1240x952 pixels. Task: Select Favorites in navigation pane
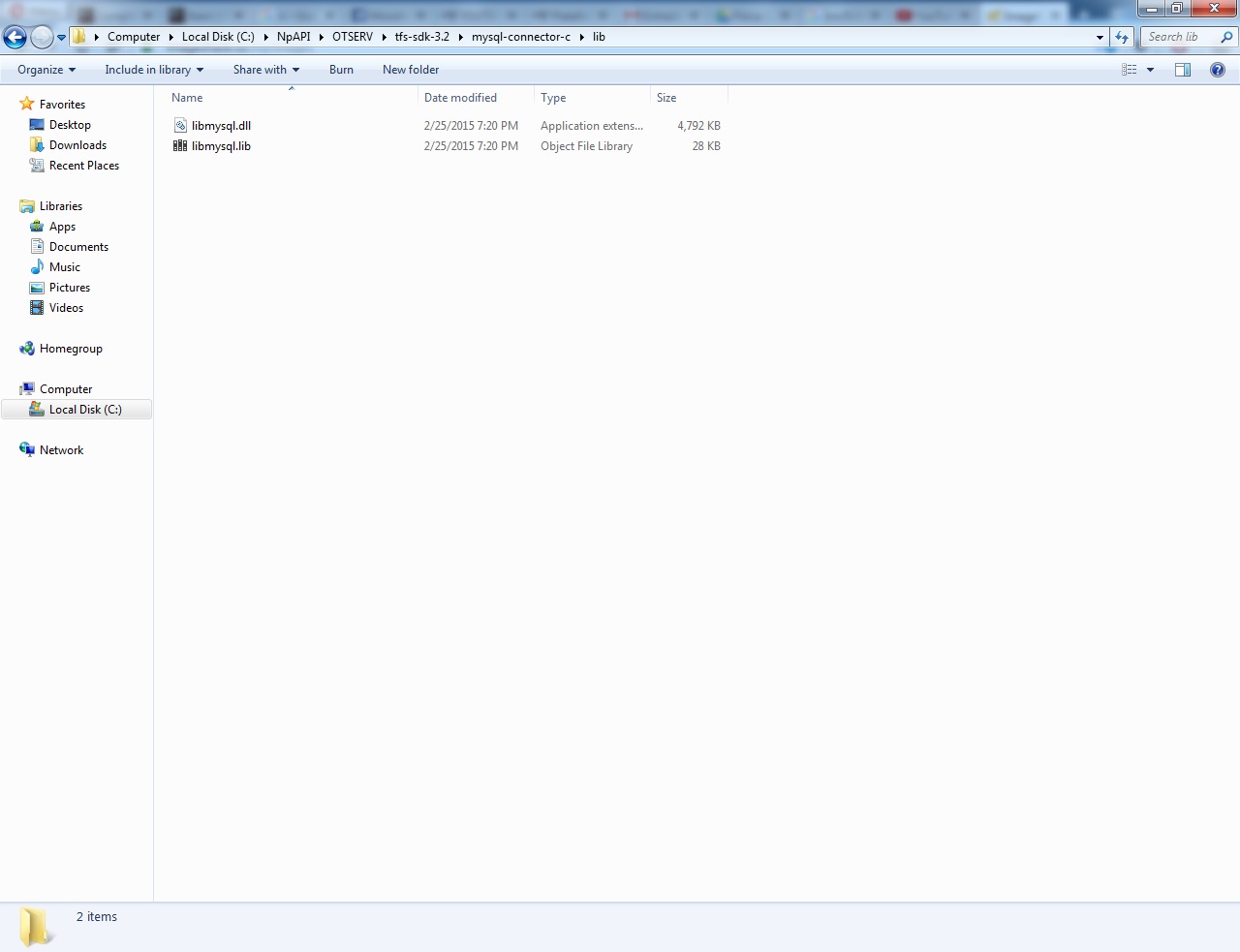click(62, 105)
